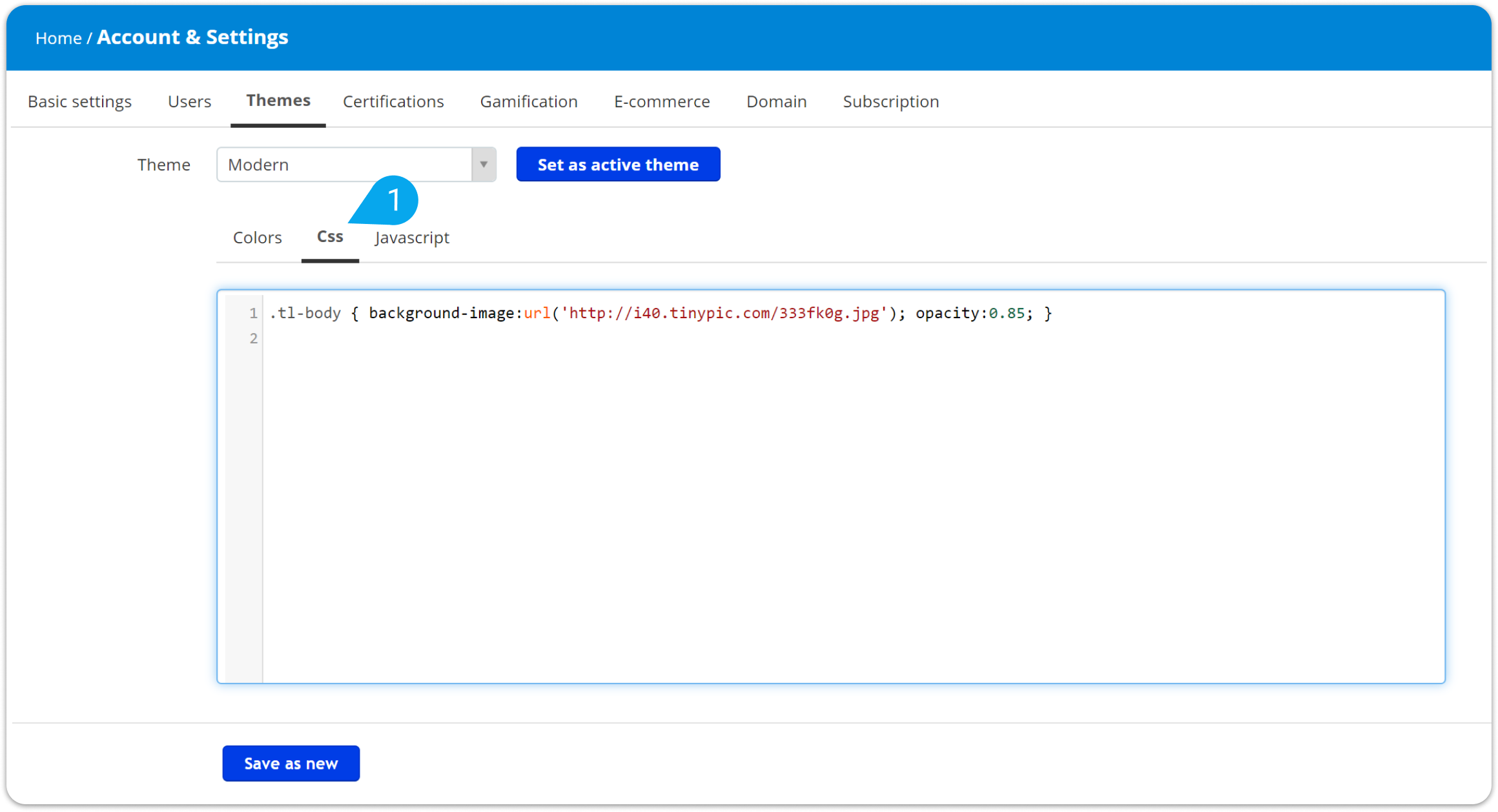This screenshot has height=812, width=1498.
Task: Open the Basic settings tab
Action: pyautogui.click(x=79, y=101)
